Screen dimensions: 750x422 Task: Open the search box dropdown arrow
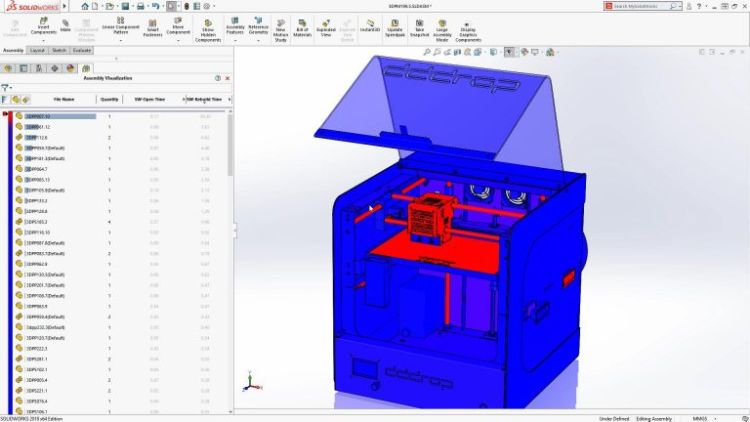(x=680, y=6)
